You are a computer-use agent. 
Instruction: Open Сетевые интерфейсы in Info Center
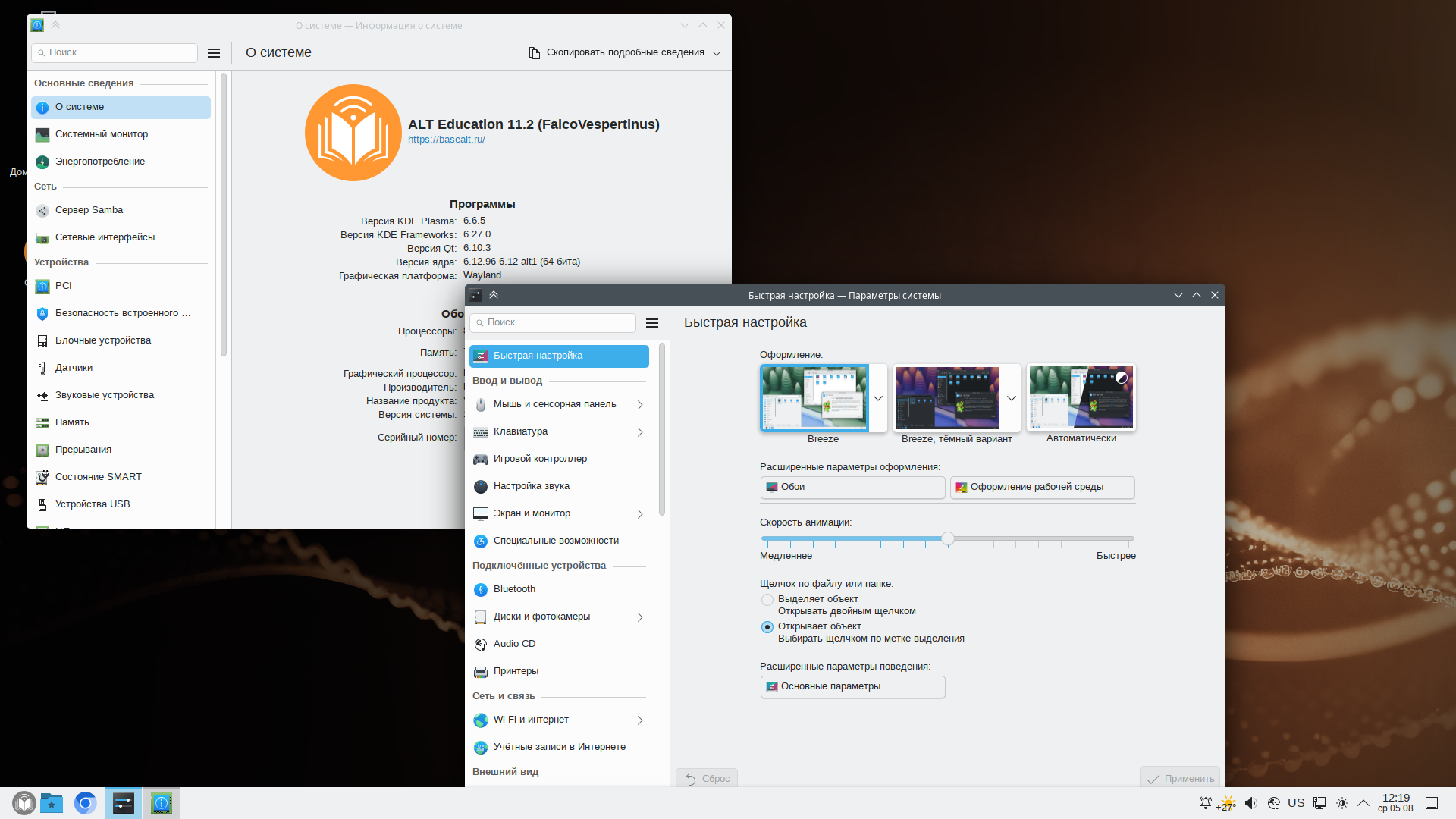(121, 238)
